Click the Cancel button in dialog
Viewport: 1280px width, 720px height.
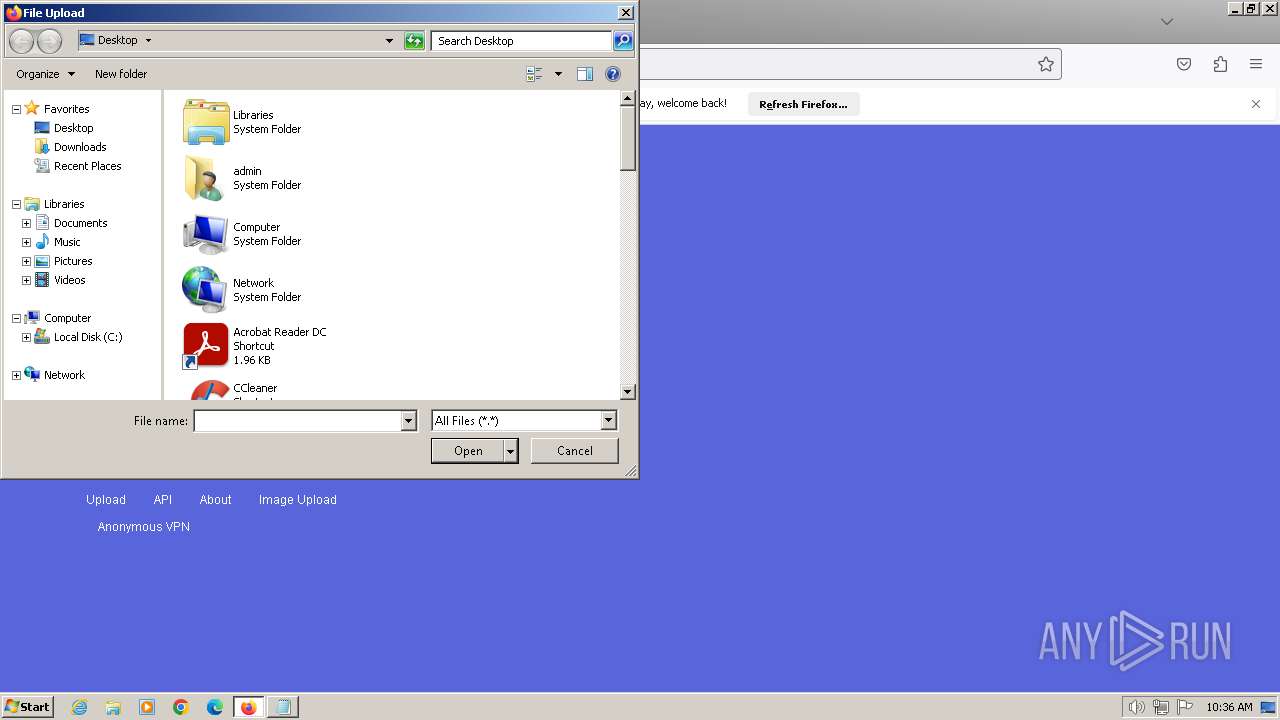[x=575, y=451]
